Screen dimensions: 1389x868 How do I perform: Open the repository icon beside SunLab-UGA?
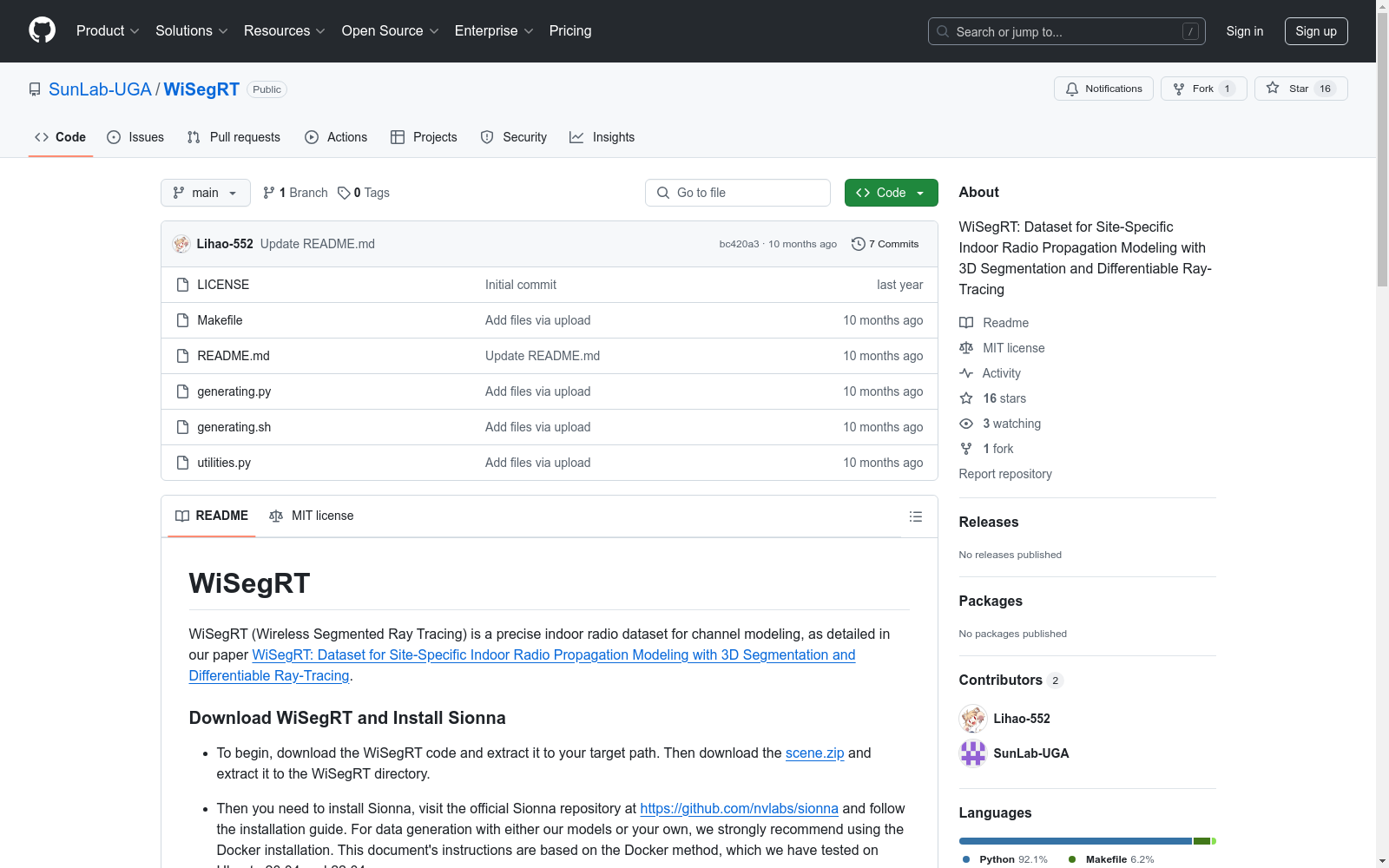point(35,89)
